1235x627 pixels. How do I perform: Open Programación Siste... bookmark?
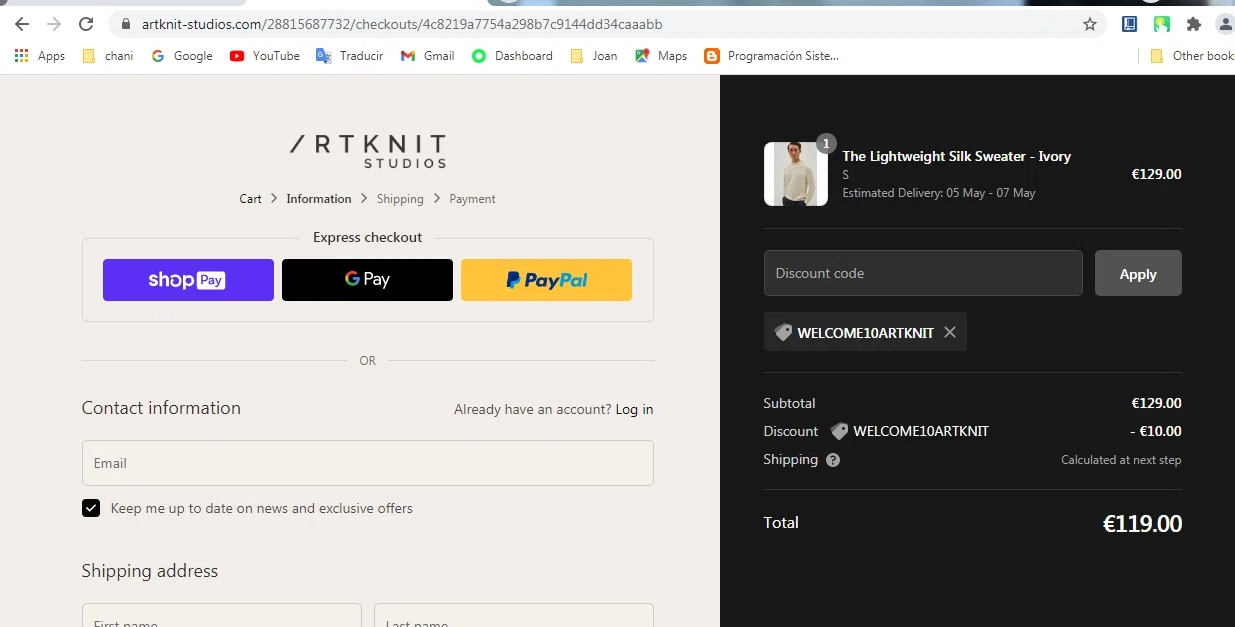pyautogui.click(x=771, y=56)
